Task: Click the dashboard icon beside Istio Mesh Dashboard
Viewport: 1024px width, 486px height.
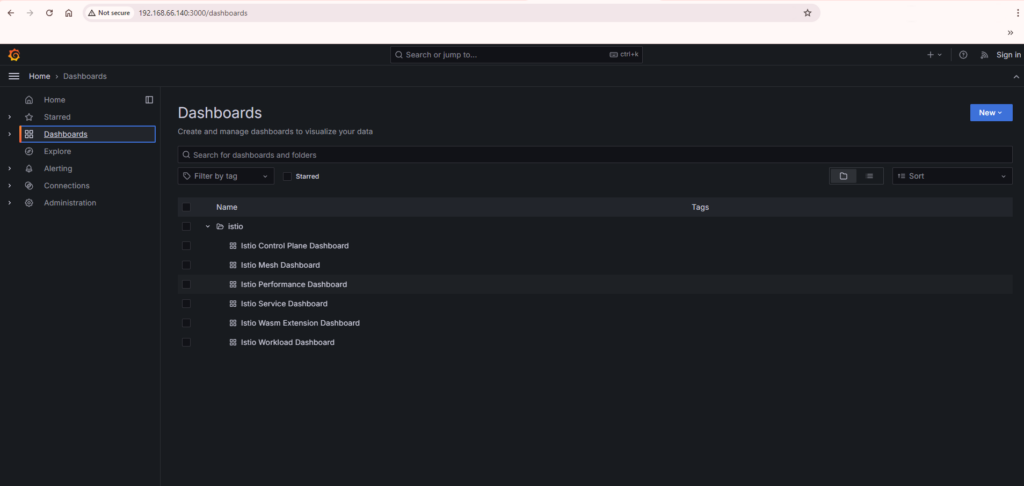Action: 233,265
